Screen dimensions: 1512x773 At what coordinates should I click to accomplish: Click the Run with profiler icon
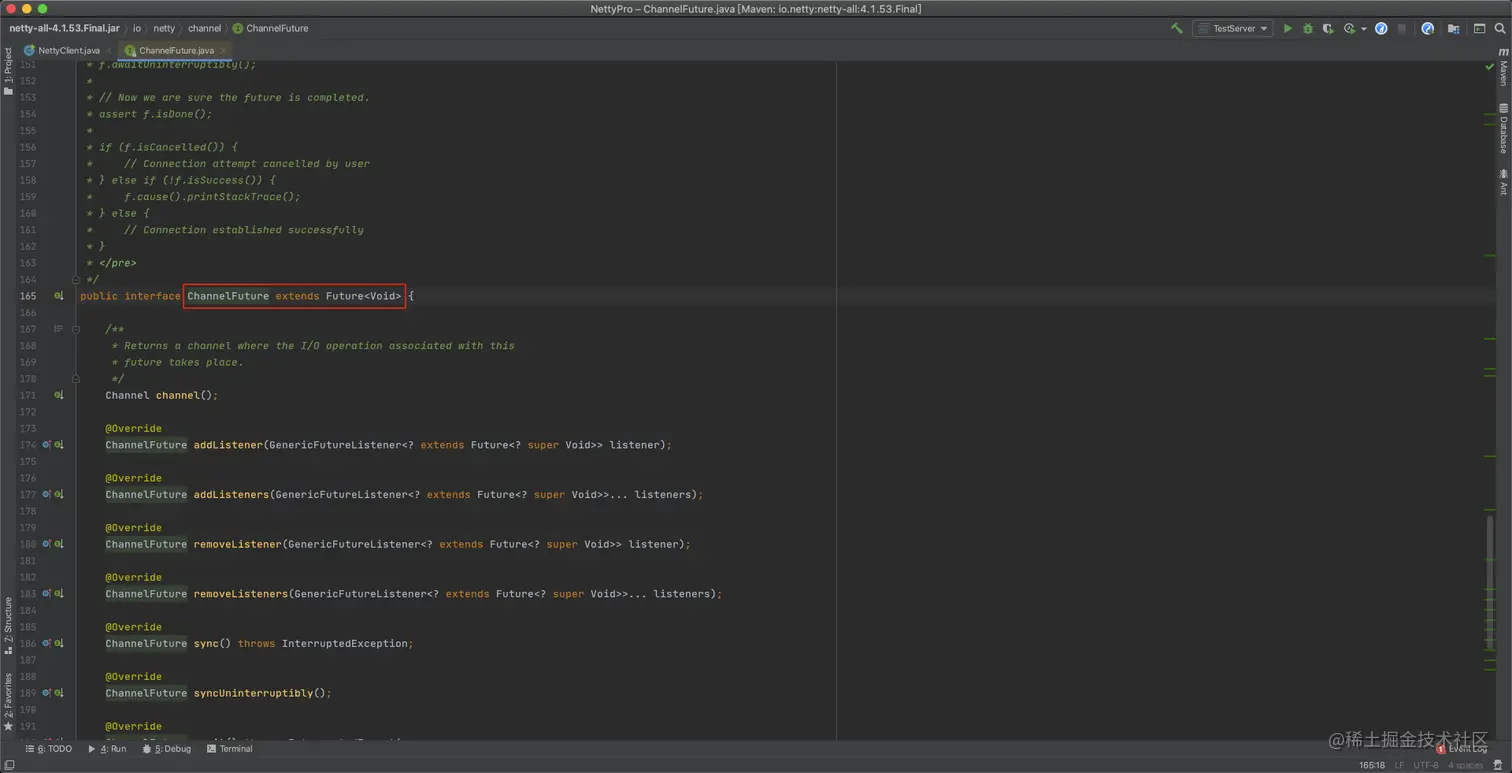coord(1350,29)
